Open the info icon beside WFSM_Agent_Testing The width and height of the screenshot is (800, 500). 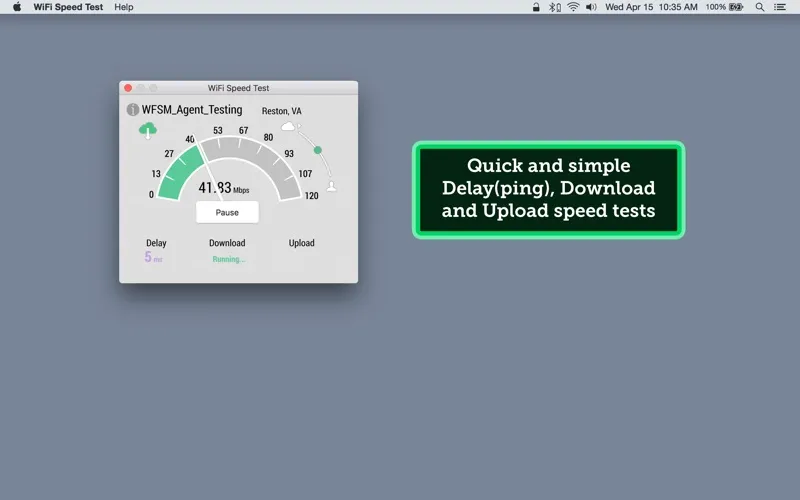click(133, 110)
